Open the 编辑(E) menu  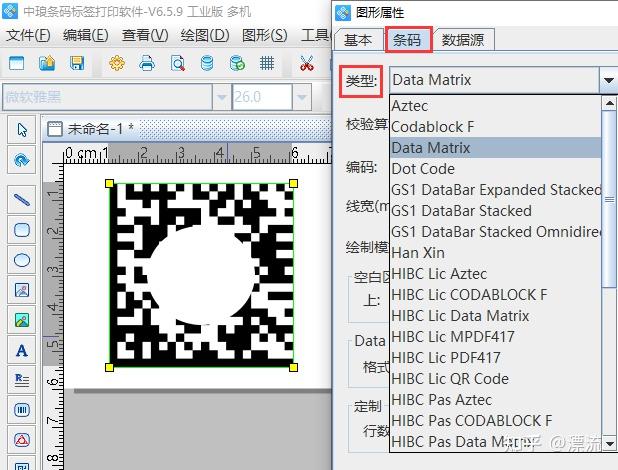86,35
